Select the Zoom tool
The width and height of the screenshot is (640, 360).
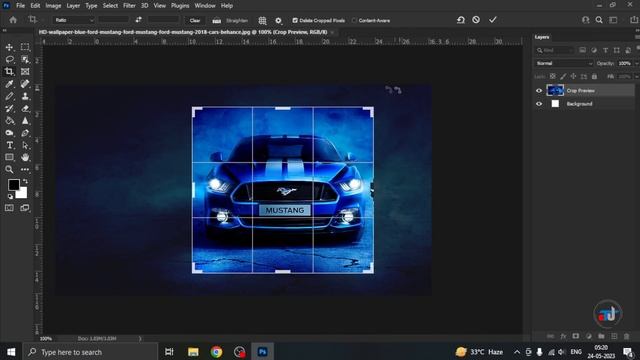(9, 169)
